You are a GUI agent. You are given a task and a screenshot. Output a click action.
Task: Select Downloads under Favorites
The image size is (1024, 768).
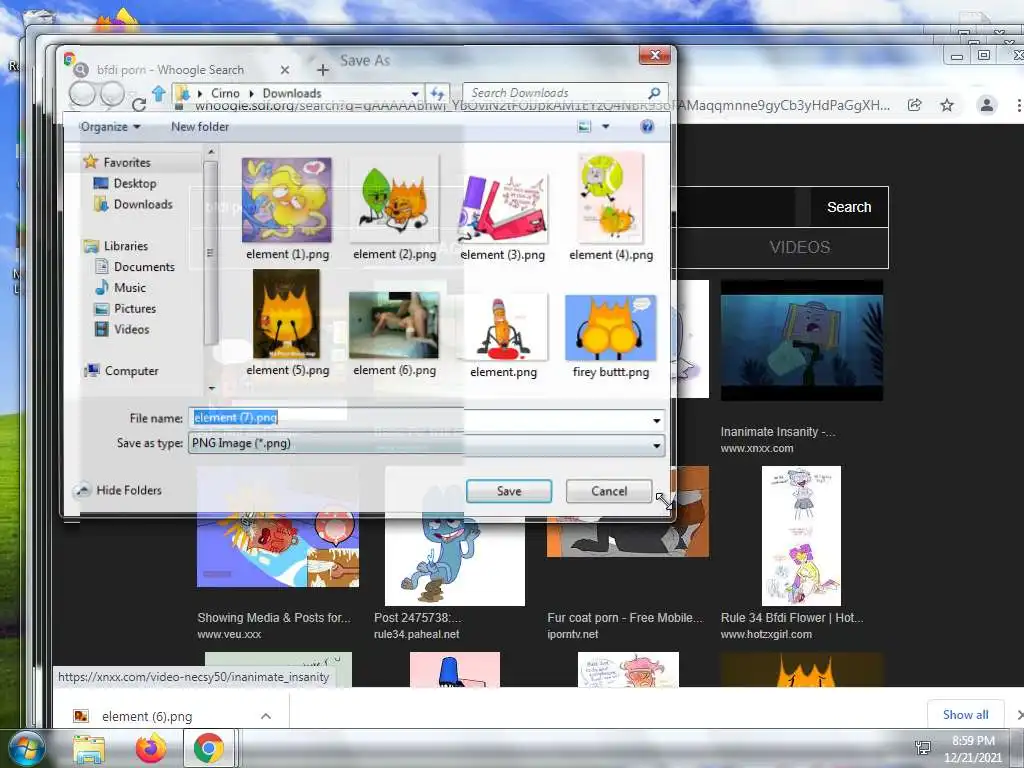[x=133, y=204]
